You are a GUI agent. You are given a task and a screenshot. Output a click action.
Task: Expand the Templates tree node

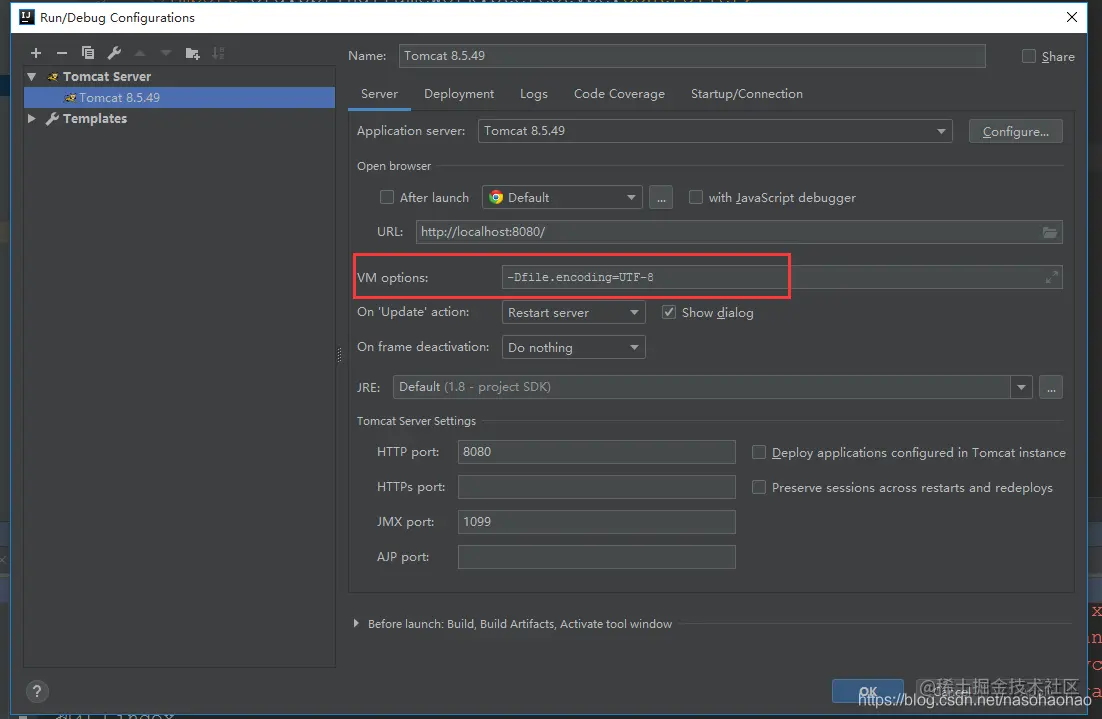coord(32,119)
